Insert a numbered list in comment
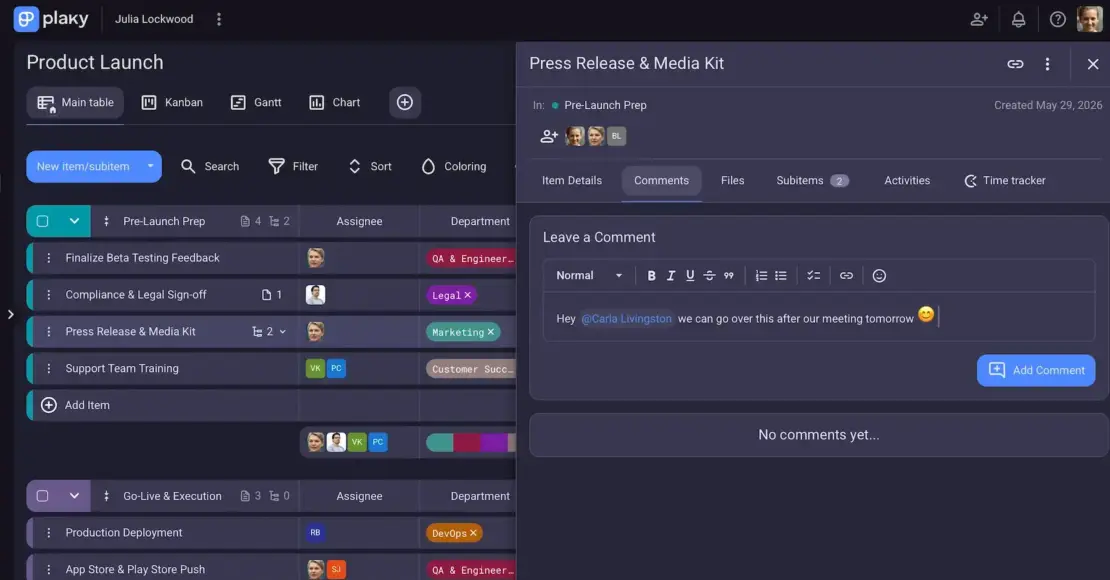Viewport: 1110px width, 580px height. point(761,275)
